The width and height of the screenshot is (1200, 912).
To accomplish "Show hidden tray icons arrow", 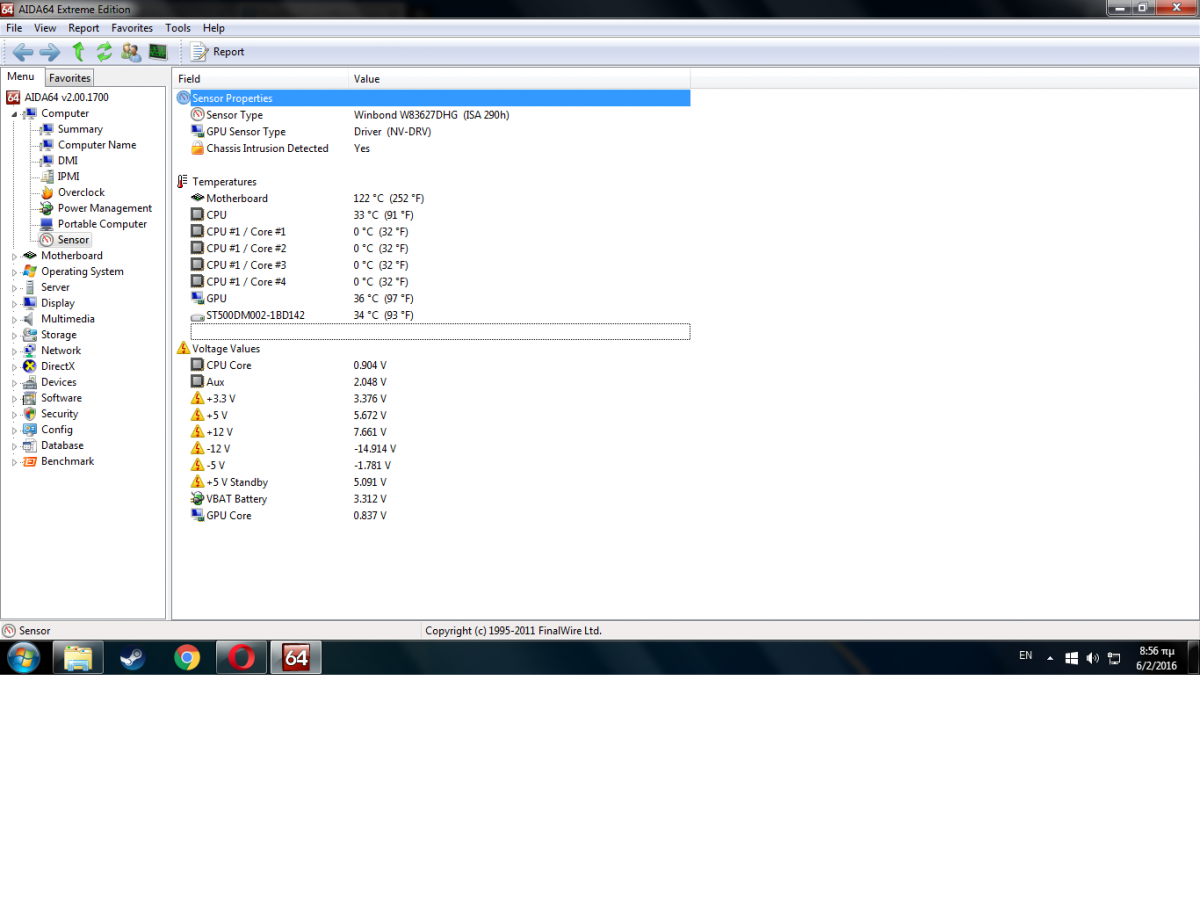I will coord(1050,659).
